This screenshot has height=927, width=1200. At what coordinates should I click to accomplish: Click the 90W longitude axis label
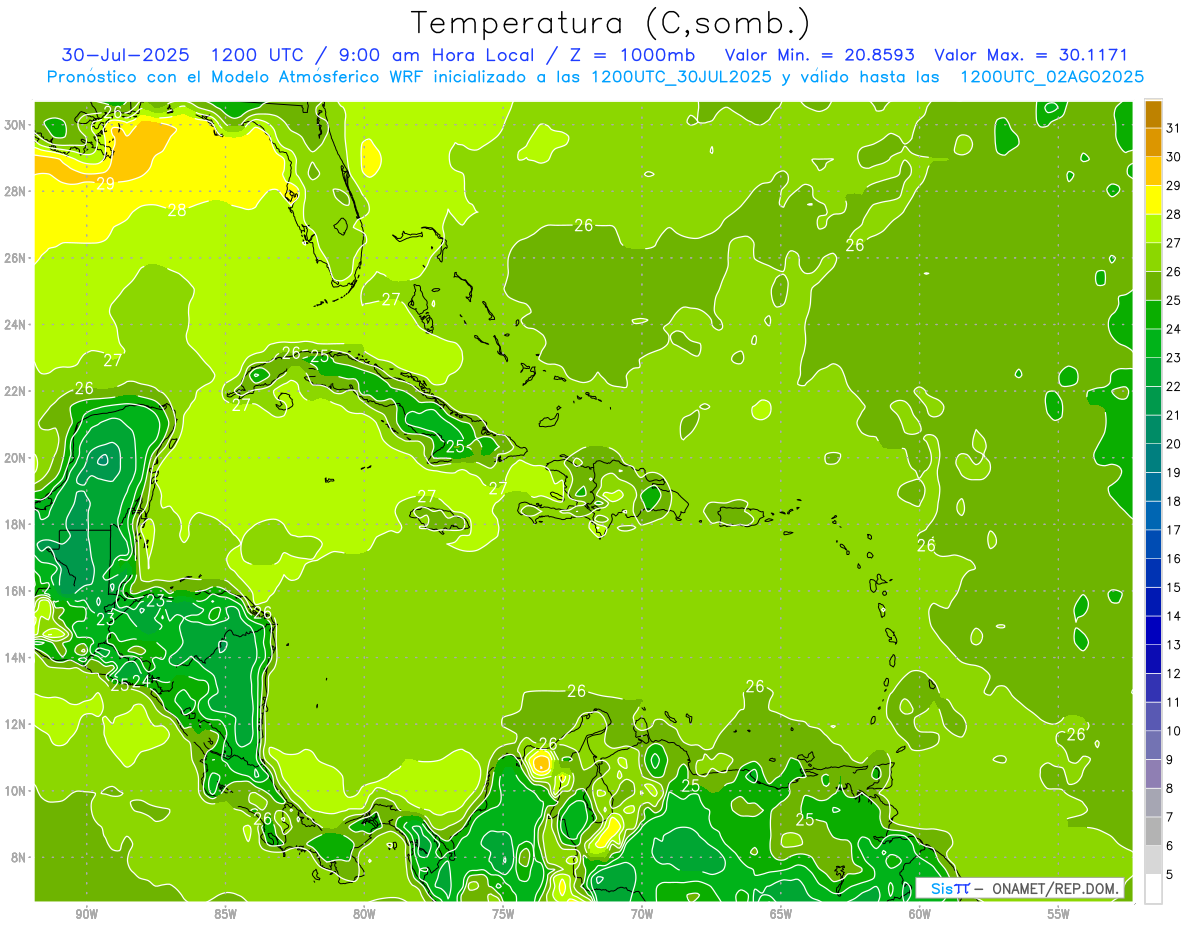(x=86, y=914)
